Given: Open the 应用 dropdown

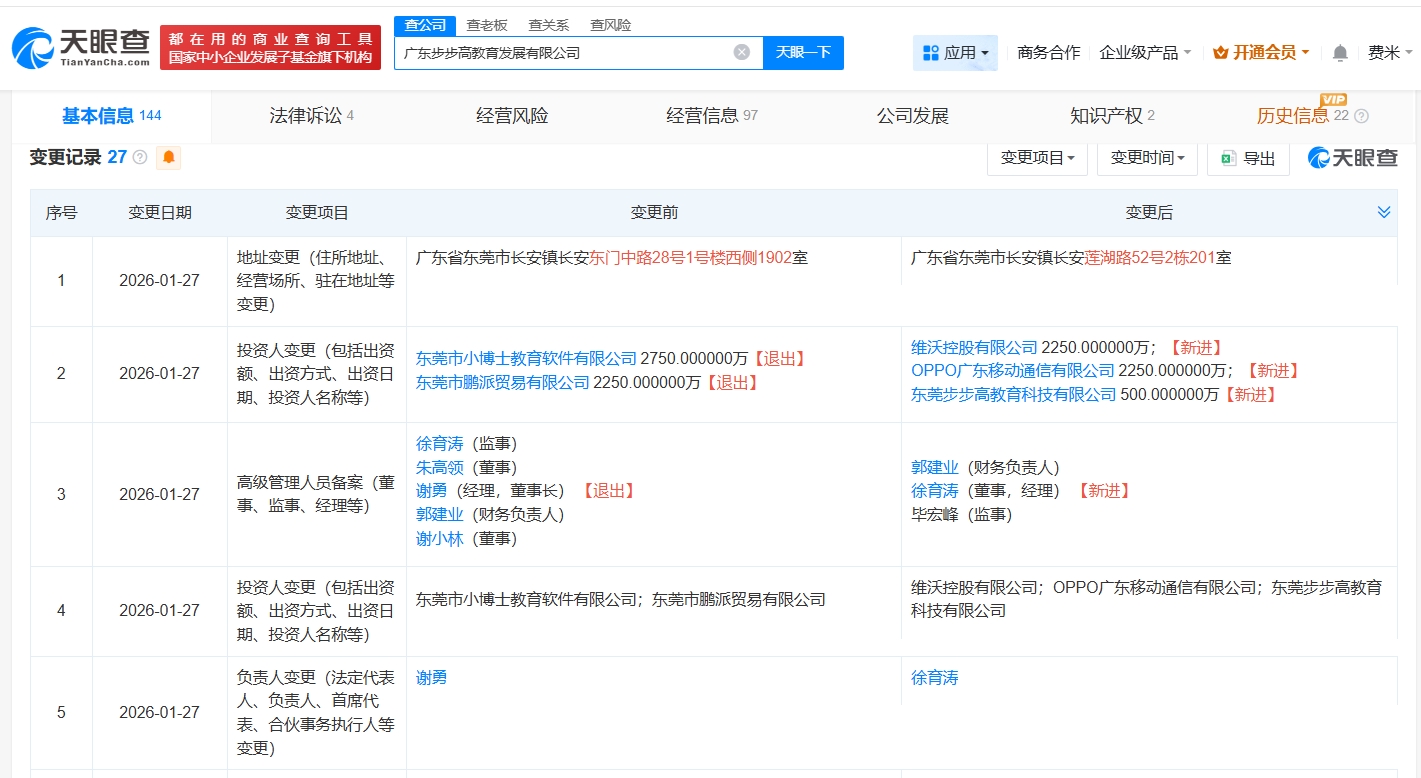Looking at the screenshot, I should (955, 53).
